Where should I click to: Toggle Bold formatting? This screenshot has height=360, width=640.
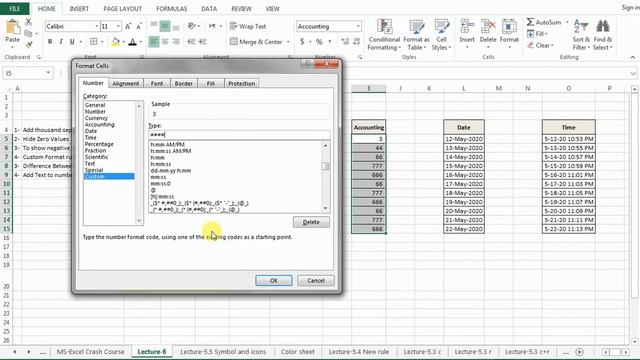pyautogui.click(x=50, y=42)
